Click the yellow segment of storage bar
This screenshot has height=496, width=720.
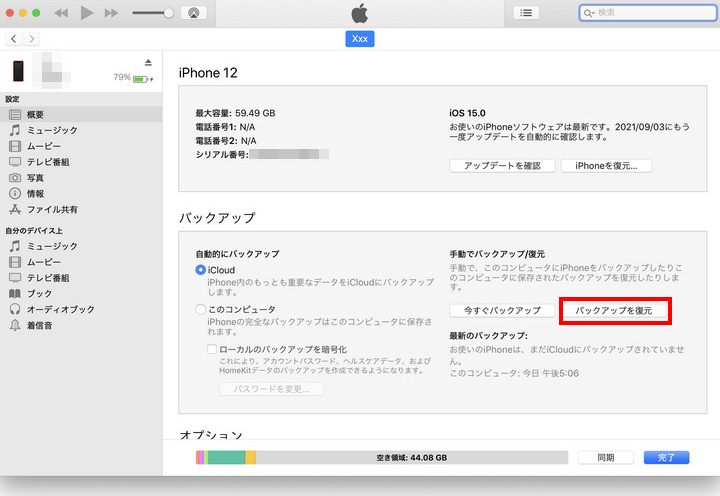point(250,457)
